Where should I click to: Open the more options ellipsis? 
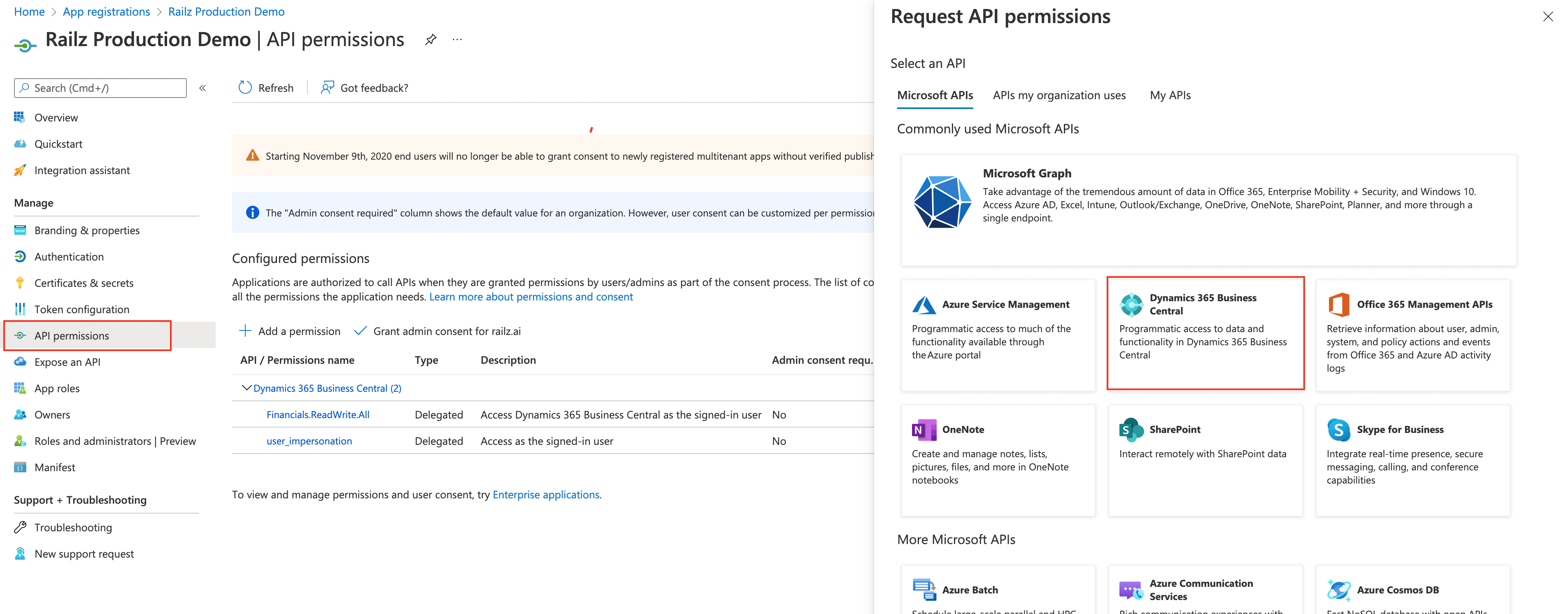[457, 40]
